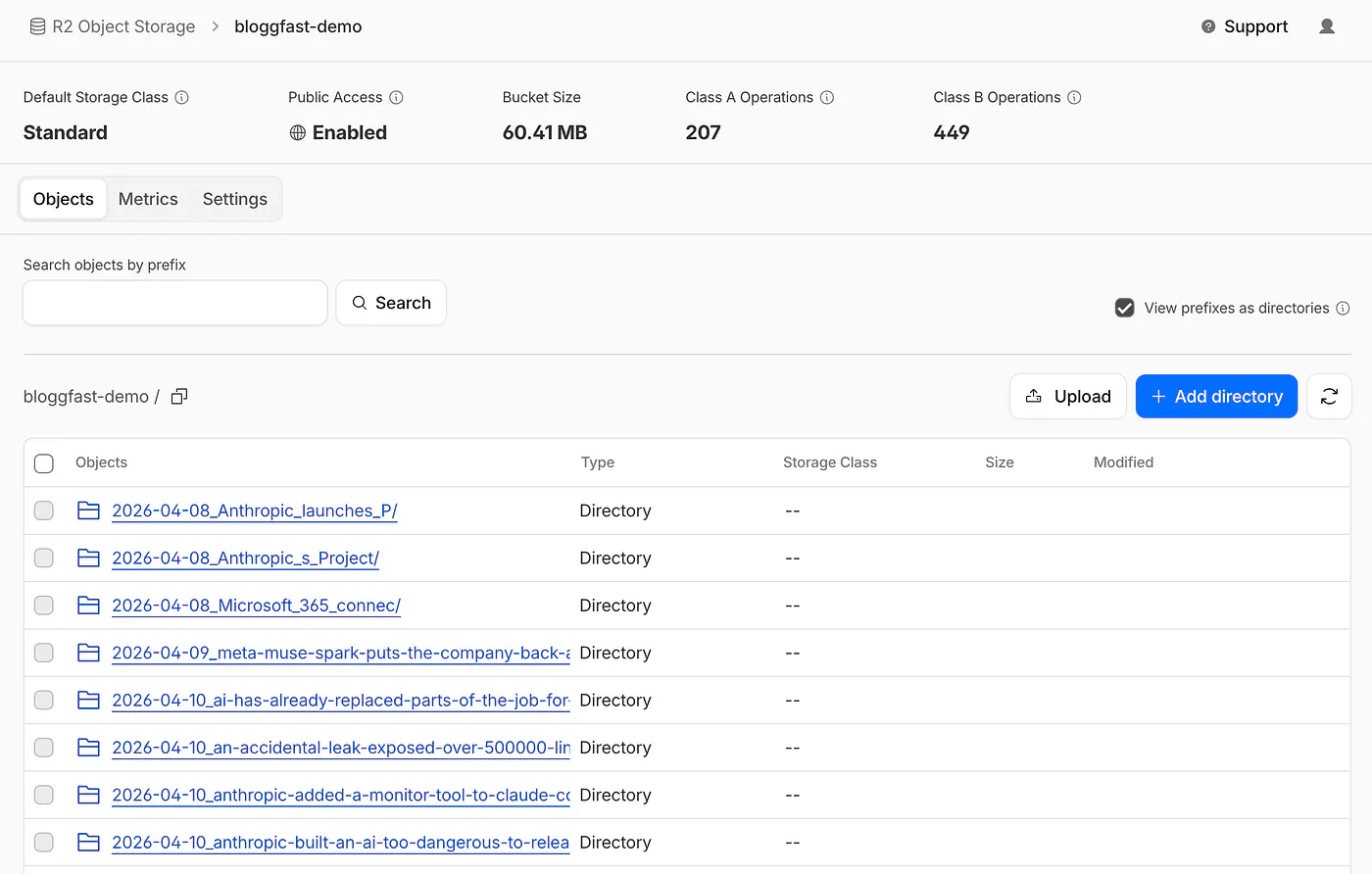
Task: Show info for Class A Operations
Action: 827,97
